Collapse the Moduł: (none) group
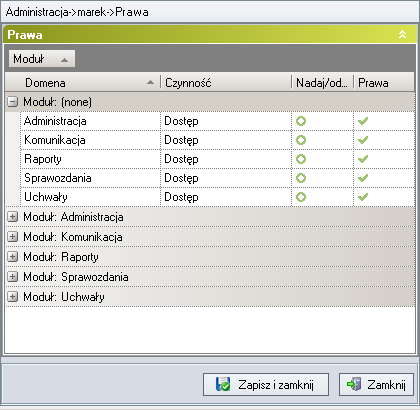Viewport: 420px width, 410px height. coord(12,102)
